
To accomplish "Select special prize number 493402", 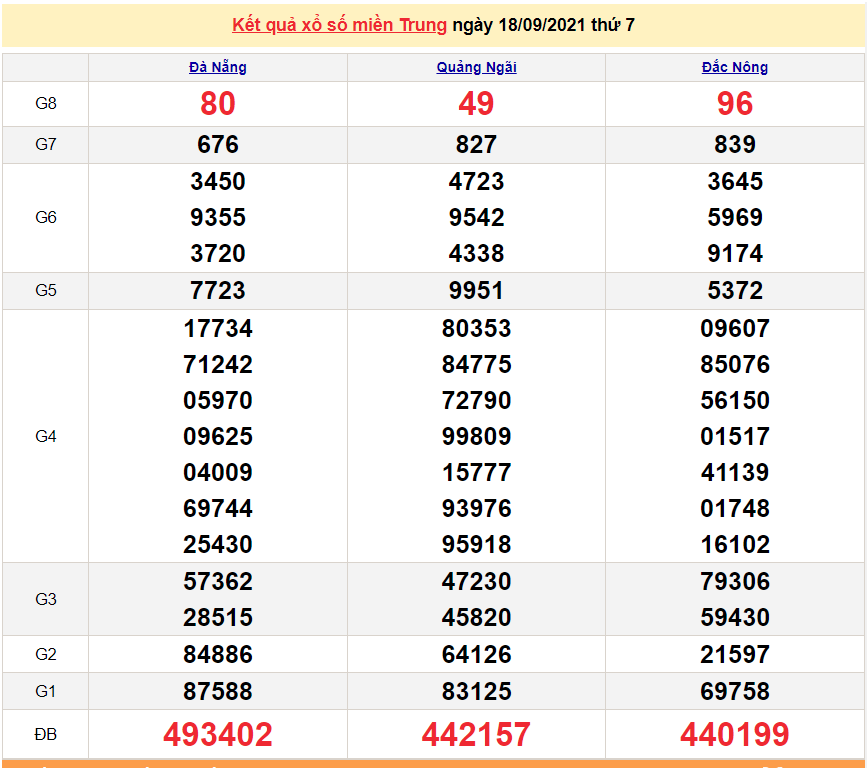I will click(218, 734).
